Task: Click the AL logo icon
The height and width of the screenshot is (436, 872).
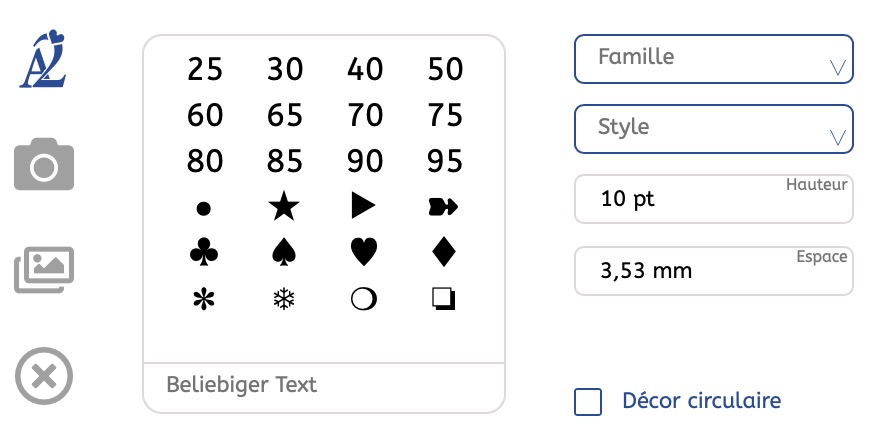Action: tap(42, 60)
